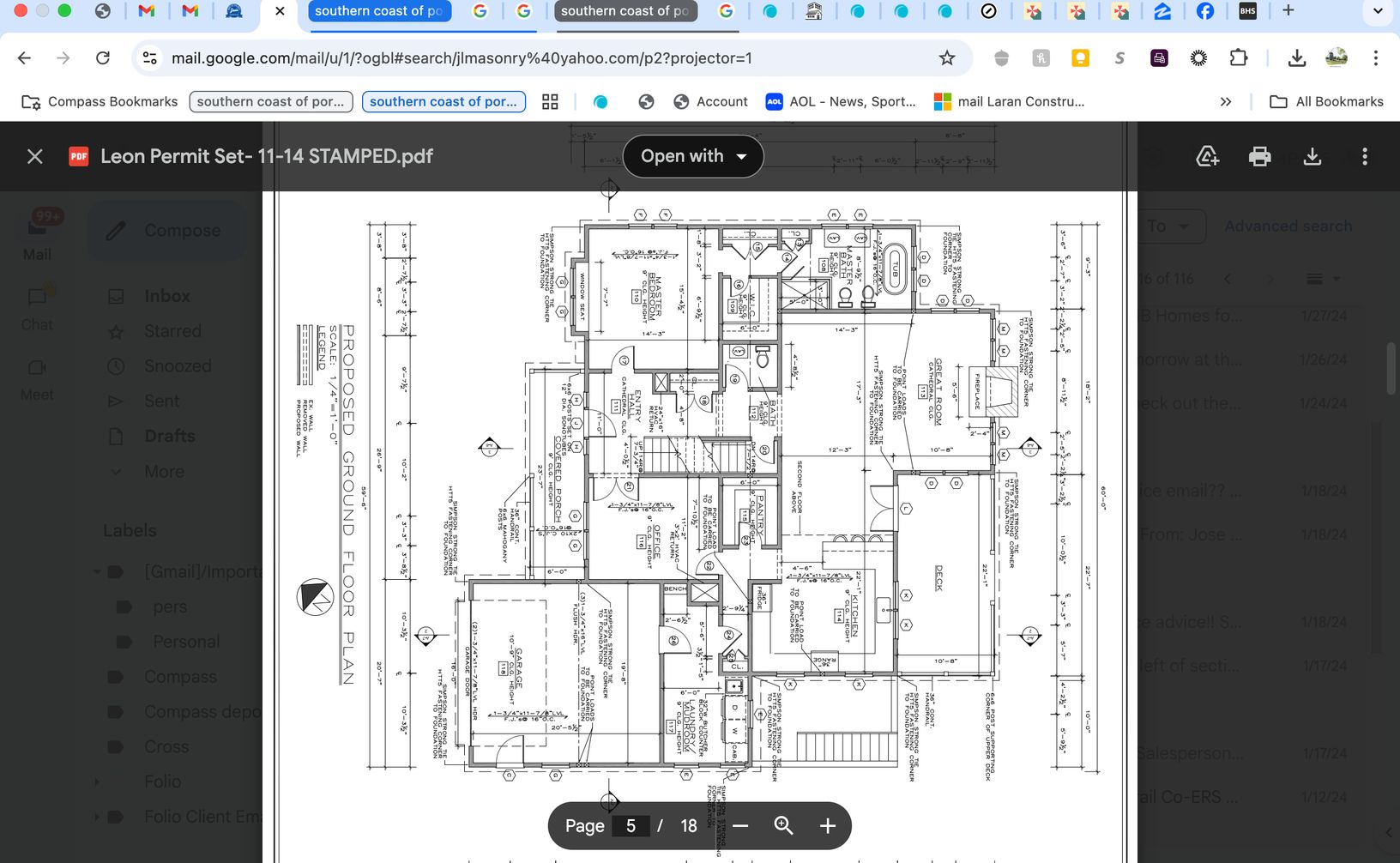Click the red PDF file icon
1400x863 pixels.
[79, 156]
